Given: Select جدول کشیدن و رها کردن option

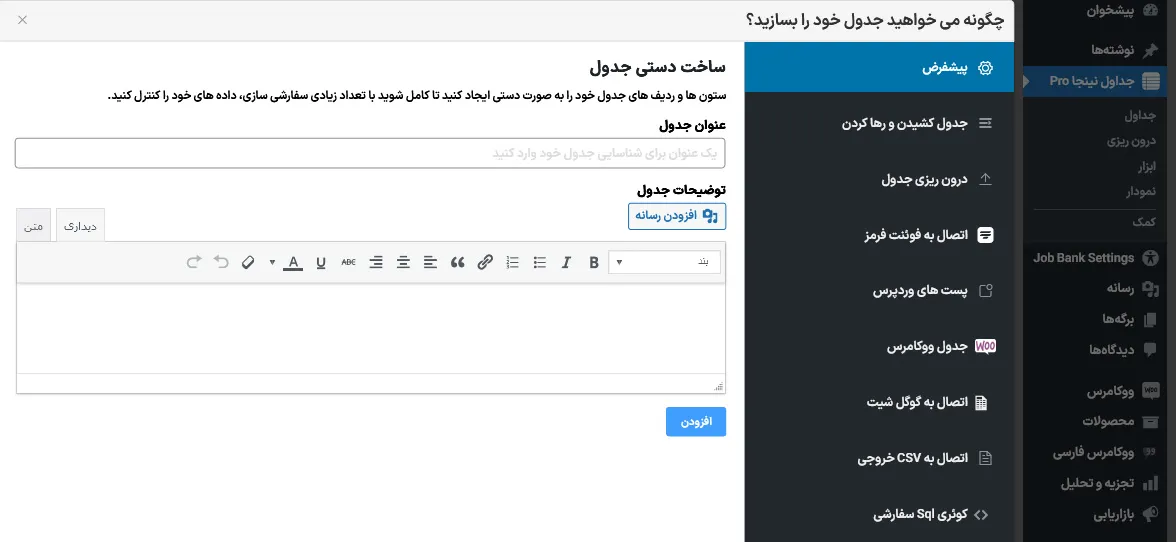Looking at the screenshot, I should coord(879,123).
